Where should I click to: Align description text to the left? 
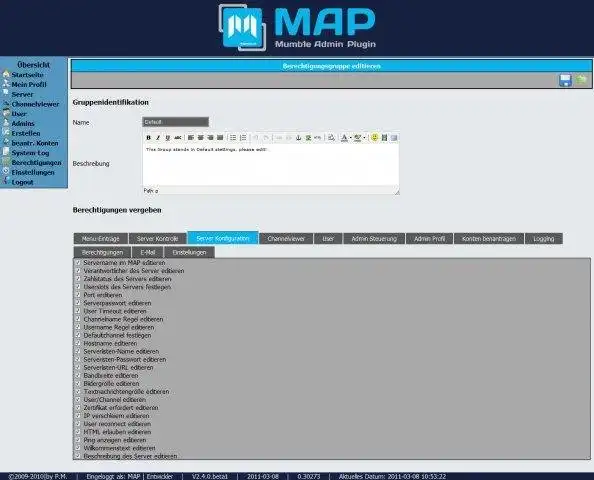click(191, 138)
